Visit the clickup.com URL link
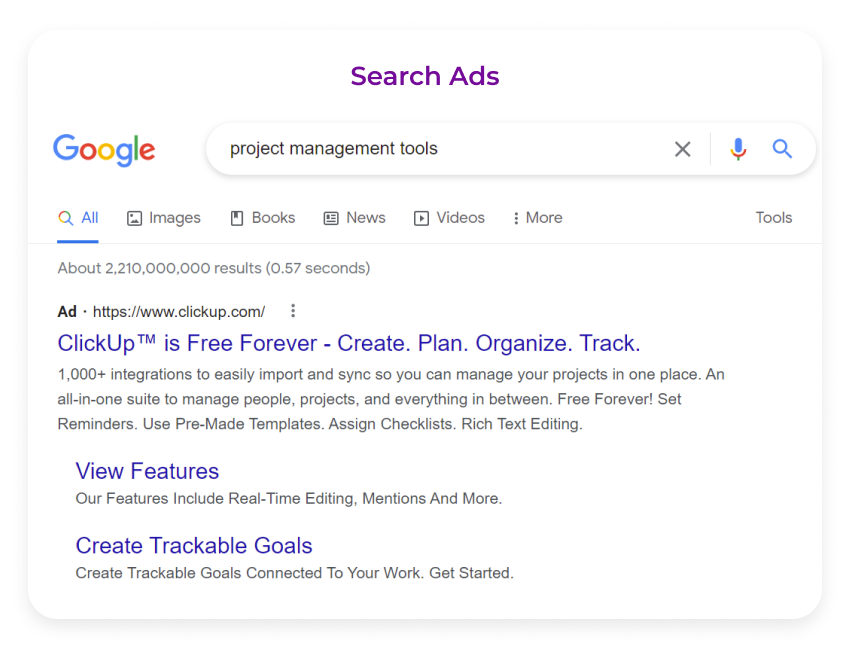Viewport: 850px width, 650px height. click(178, 311)
